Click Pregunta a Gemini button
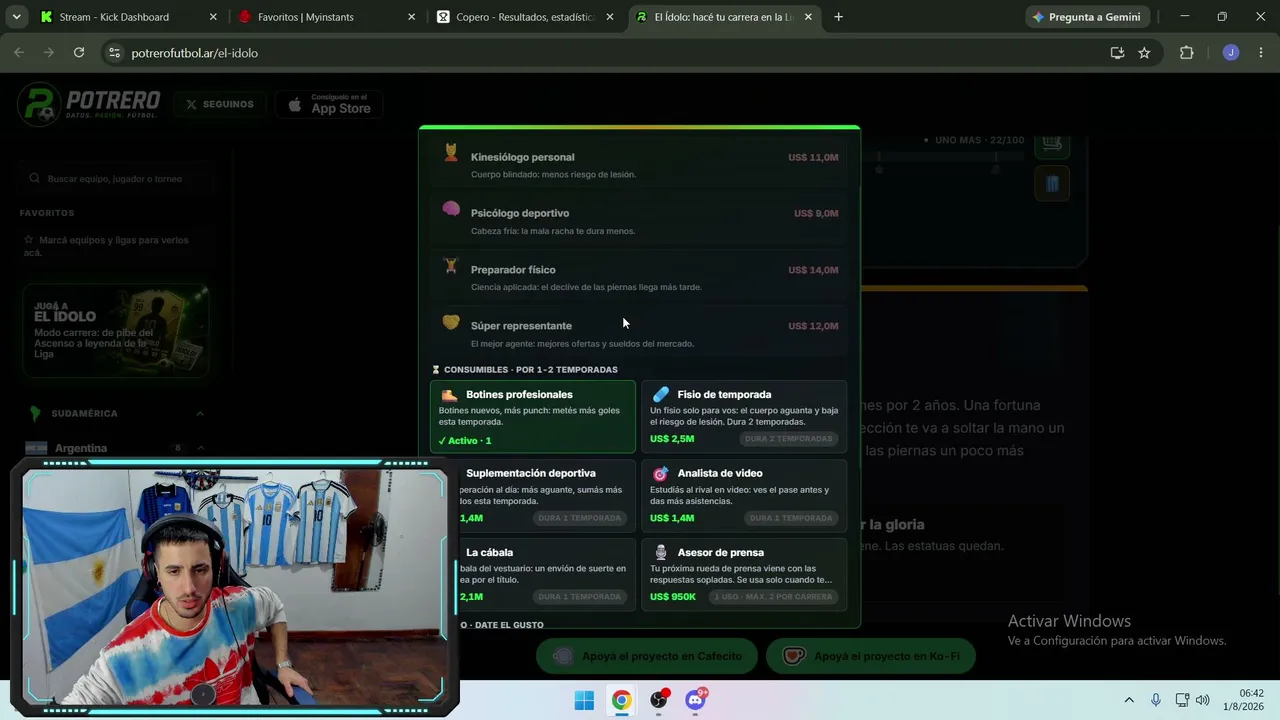Image resolution: width=1280 pixels, height=720 pixels. coord(1087,17)
